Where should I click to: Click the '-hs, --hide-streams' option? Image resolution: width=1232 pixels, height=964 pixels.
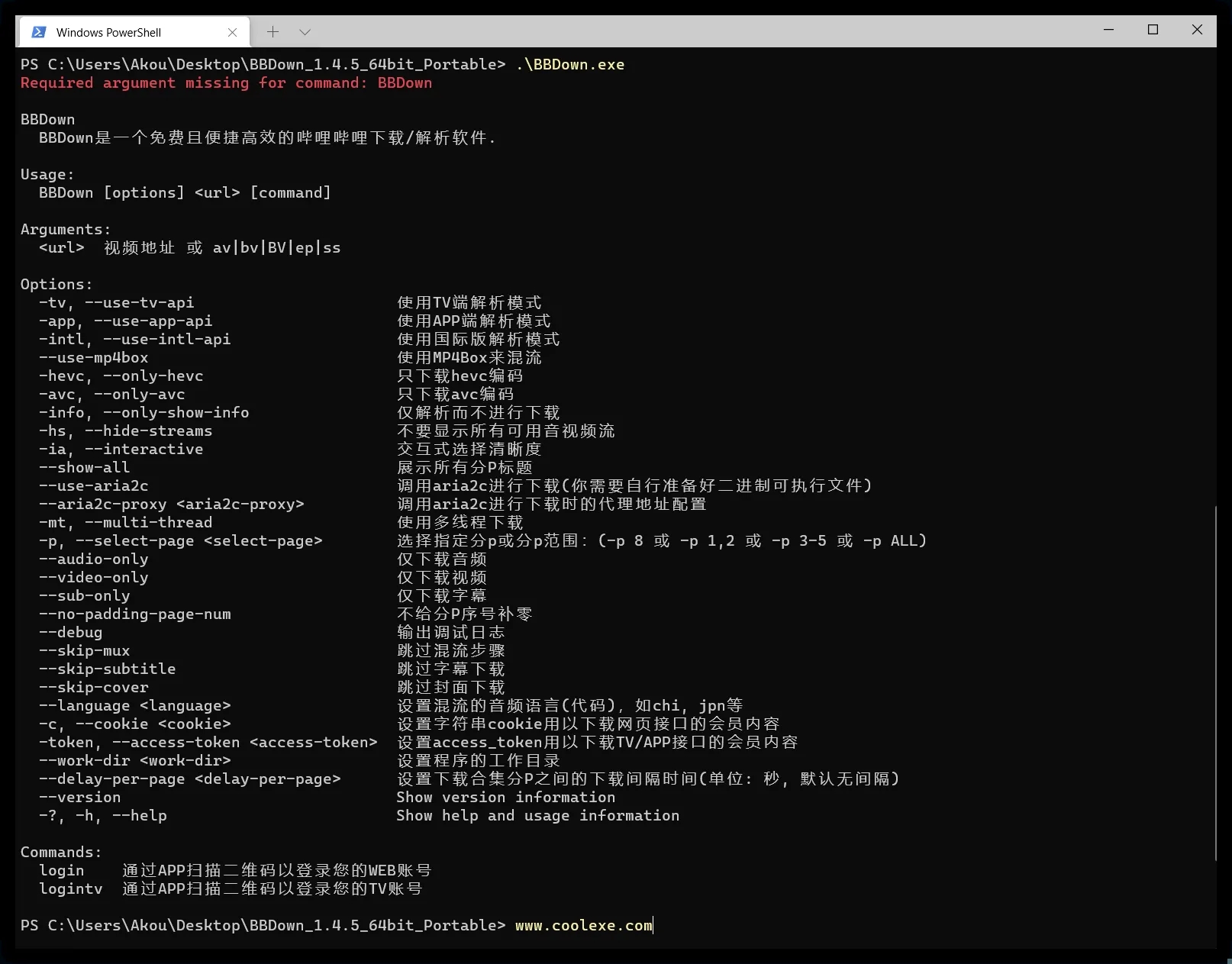126,430
